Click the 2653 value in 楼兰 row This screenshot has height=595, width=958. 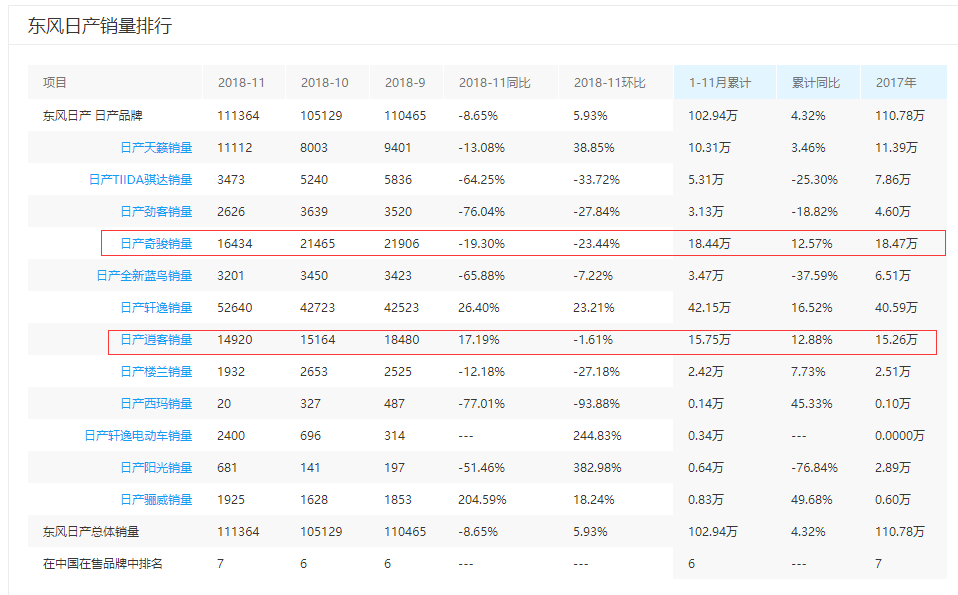[x=314, y=371]
